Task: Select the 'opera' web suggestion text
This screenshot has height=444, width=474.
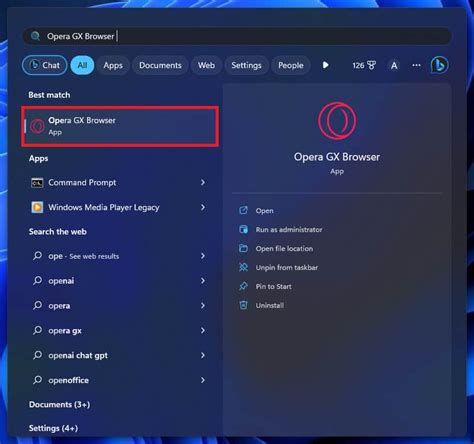Action: [59, 306]
